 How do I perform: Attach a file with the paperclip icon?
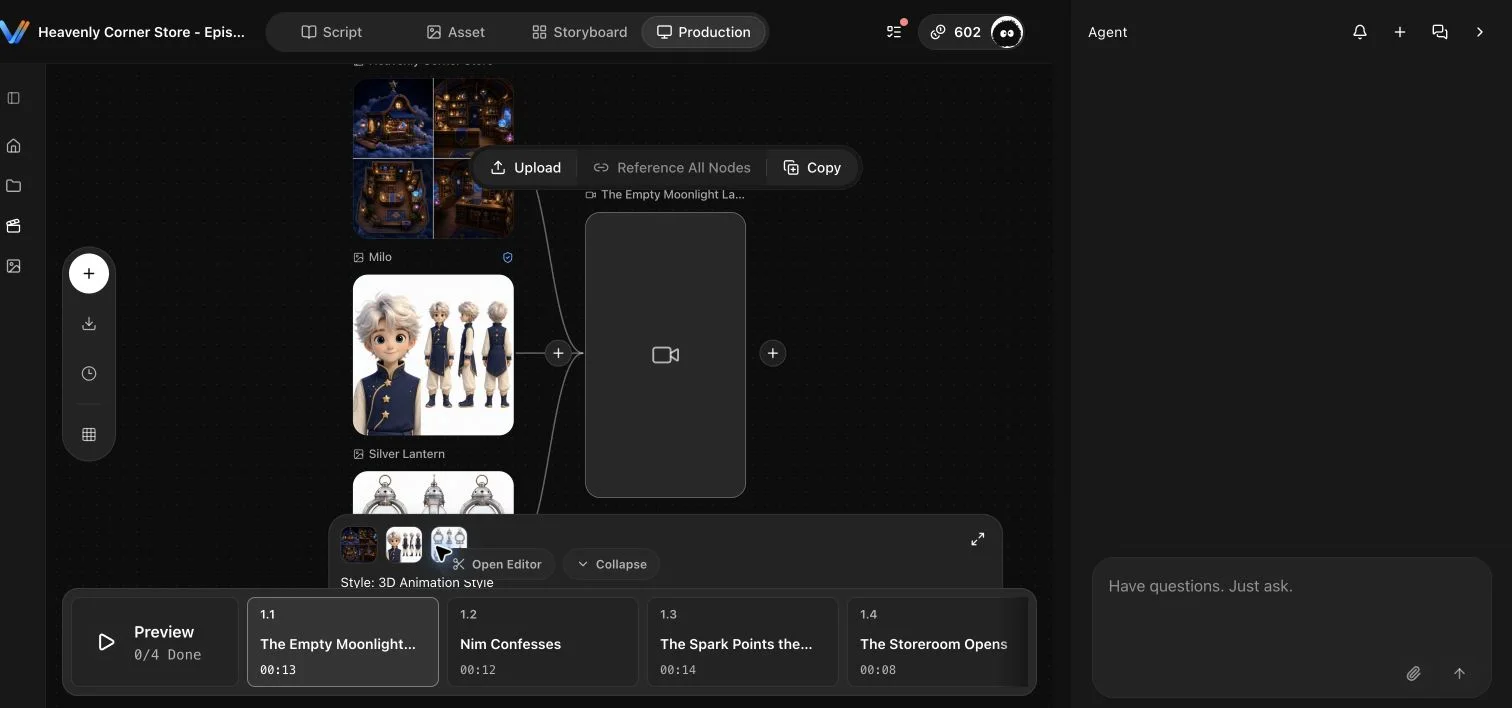tap(1413, 674)
